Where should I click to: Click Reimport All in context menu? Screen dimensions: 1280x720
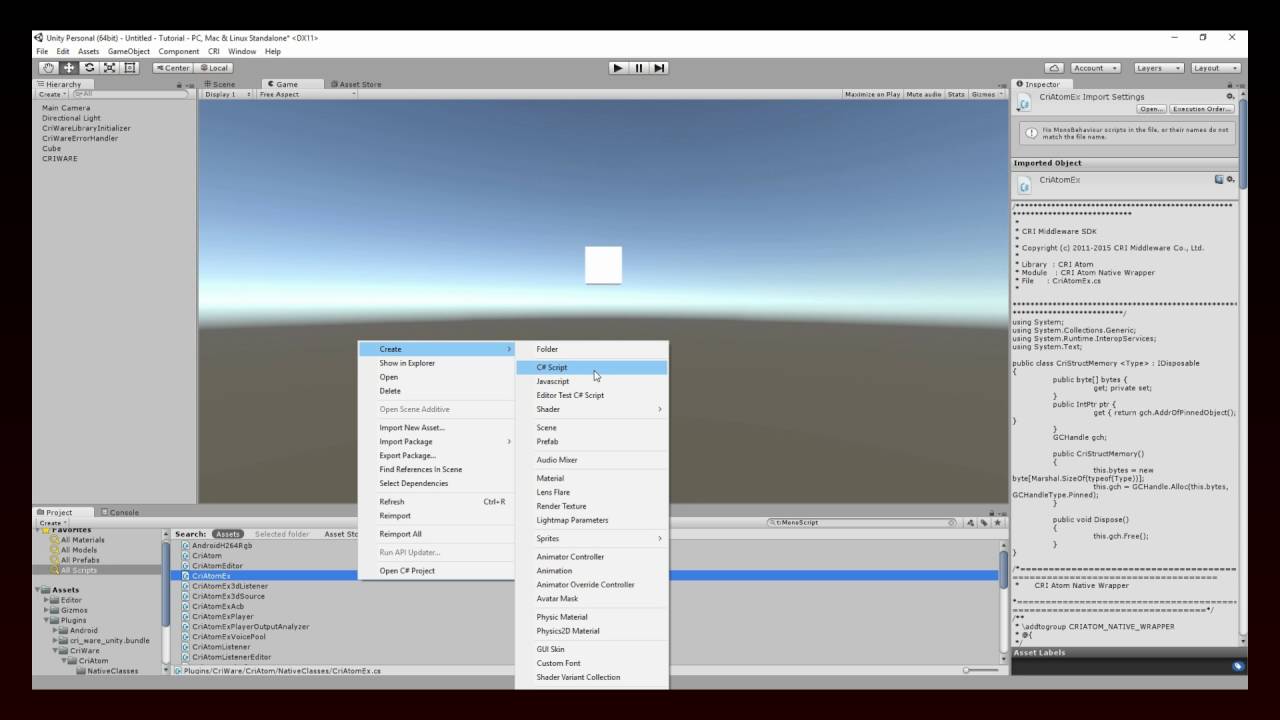(x=436, y=534)
